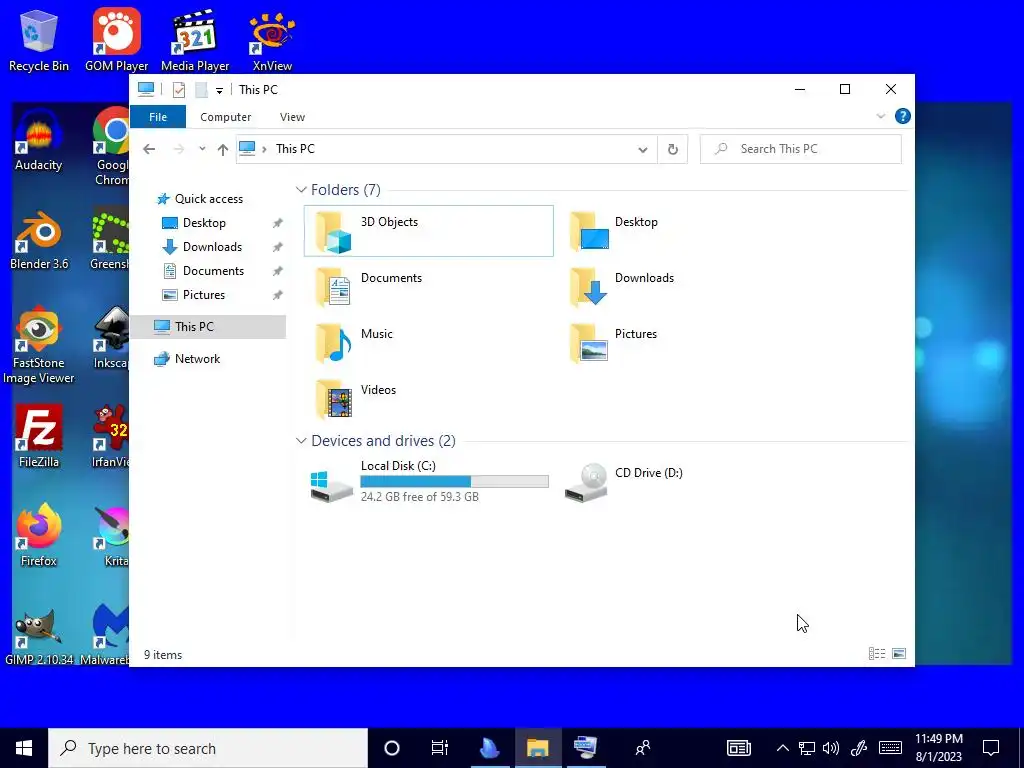Click the This PC address breadcrumb
Viewport: 1024px width, 768px height.
pyautogui.click(x=295, y=149)
